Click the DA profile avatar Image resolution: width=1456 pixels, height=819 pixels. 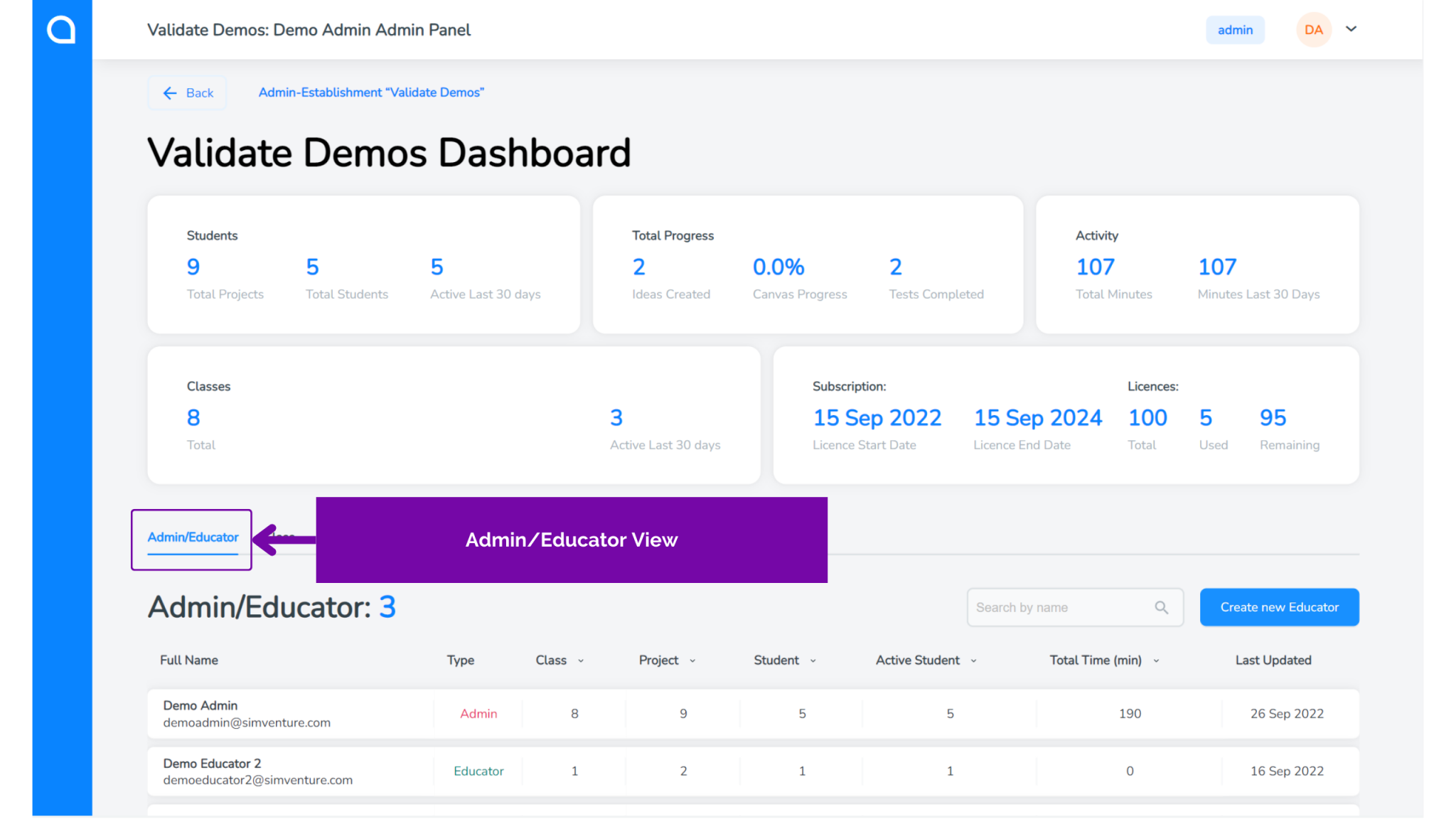pyautogui.click(x=1313, y=29)
